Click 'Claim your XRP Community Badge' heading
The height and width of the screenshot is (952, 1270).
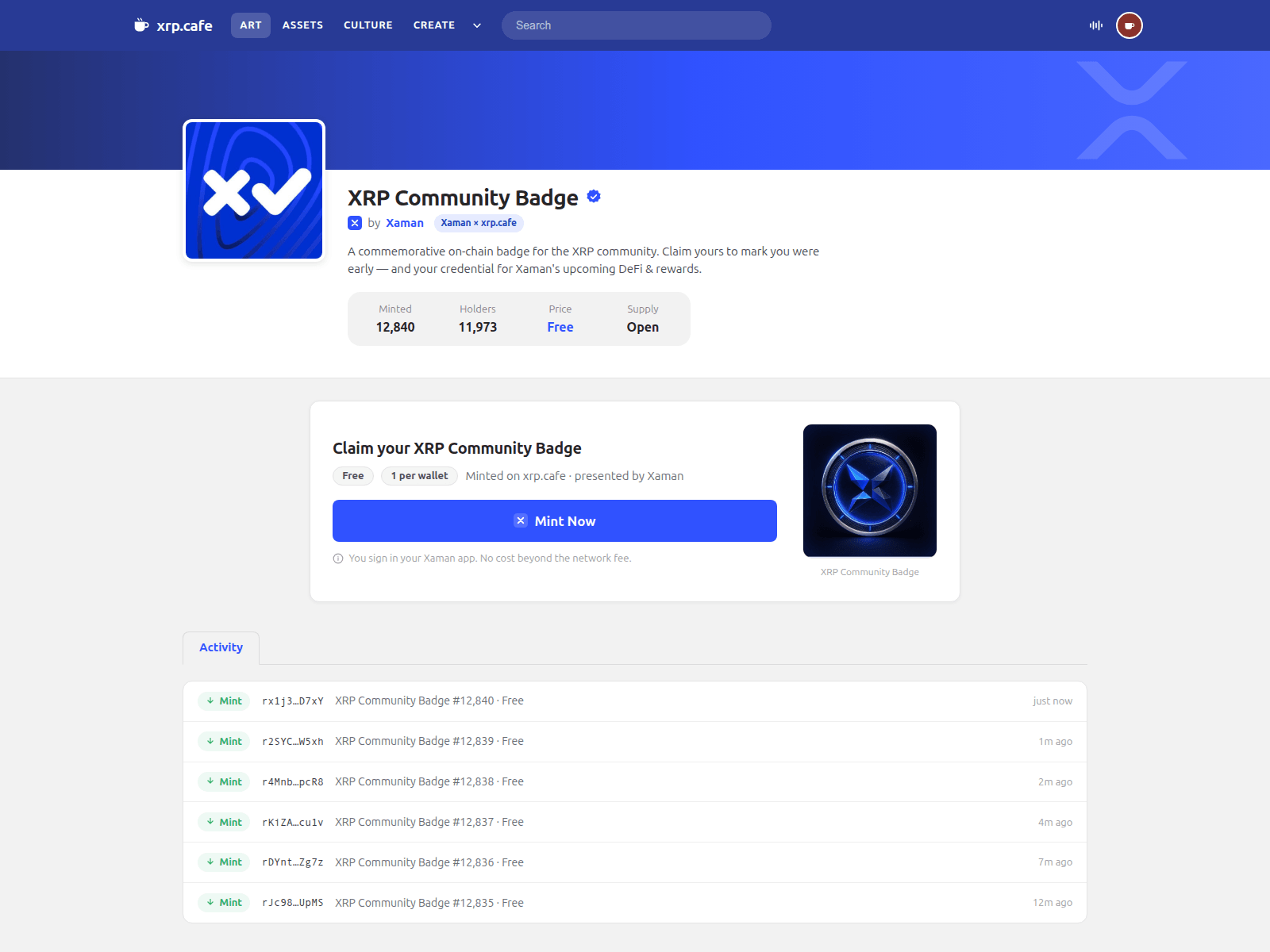click(457, 448)
